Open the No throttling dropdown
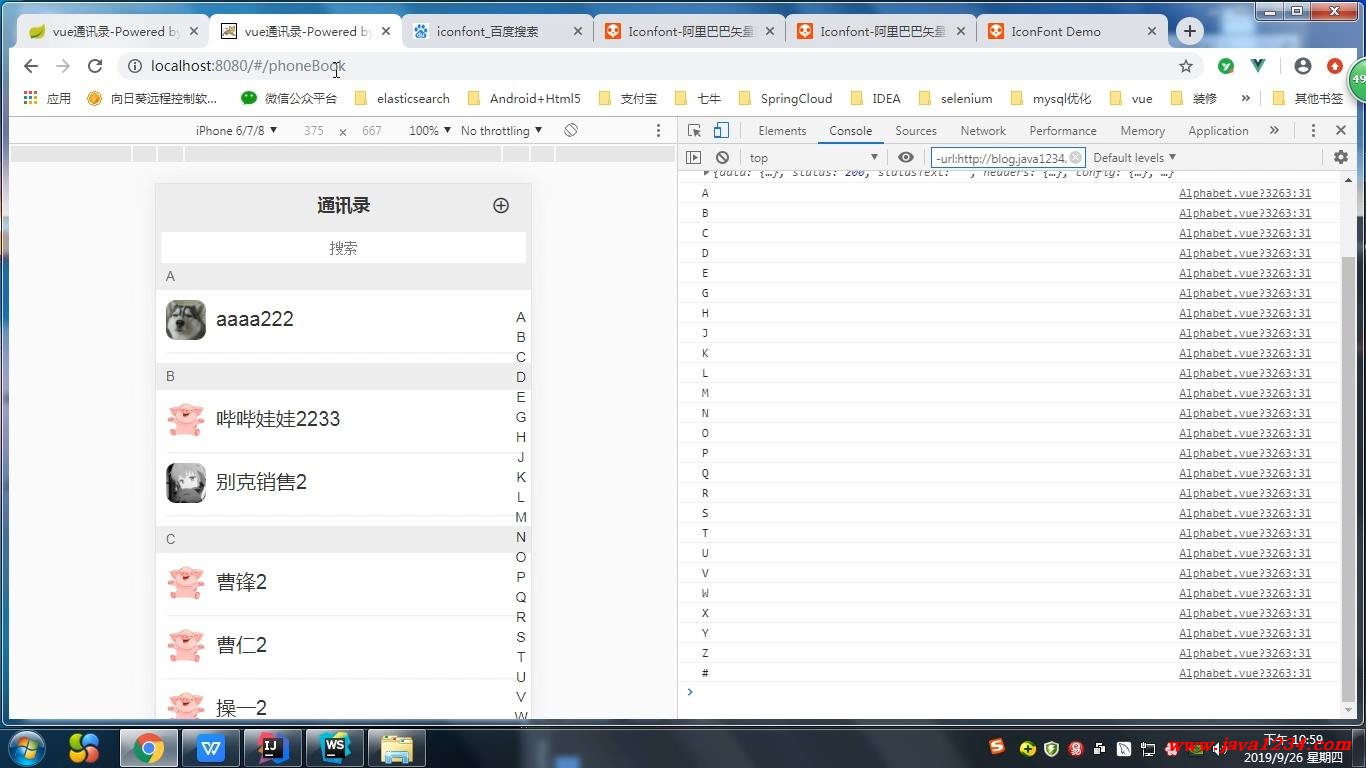This screenshot has height=768, width=1366. point(502,130)
